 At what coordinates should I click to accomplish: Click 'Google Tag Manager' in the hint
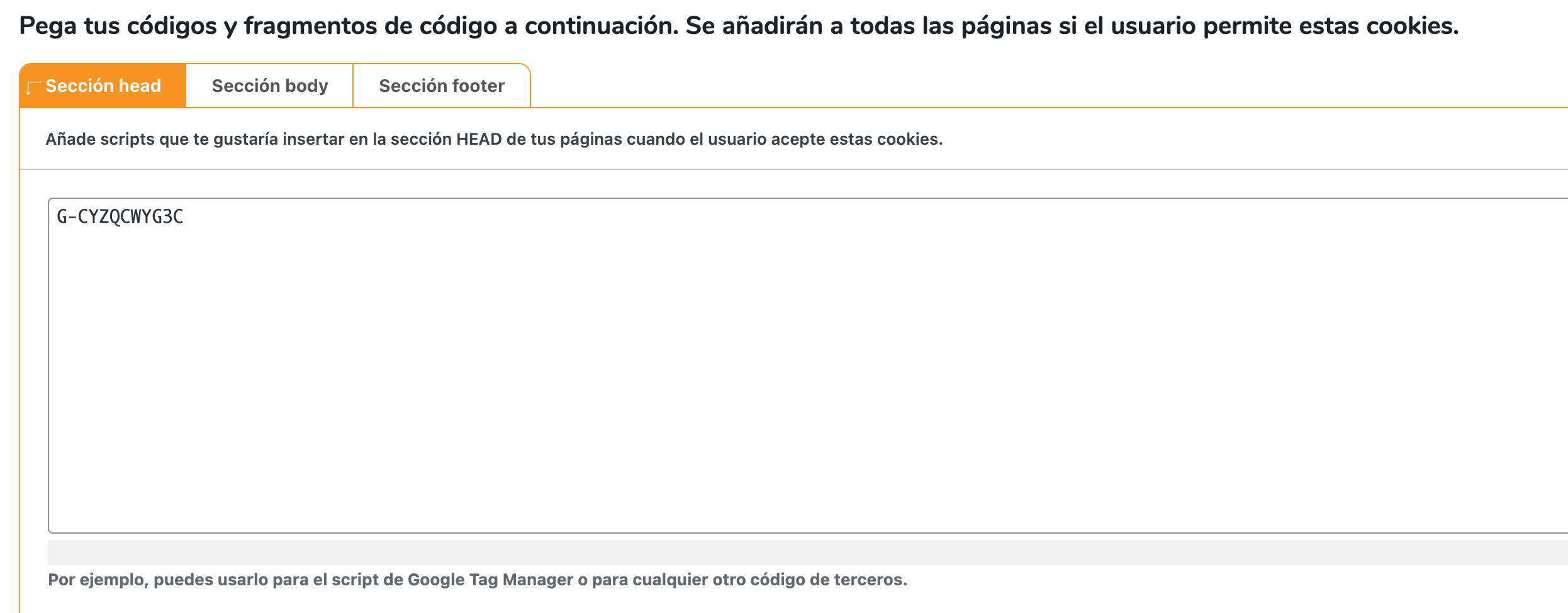pyautogui.click(x=491, y=580)
